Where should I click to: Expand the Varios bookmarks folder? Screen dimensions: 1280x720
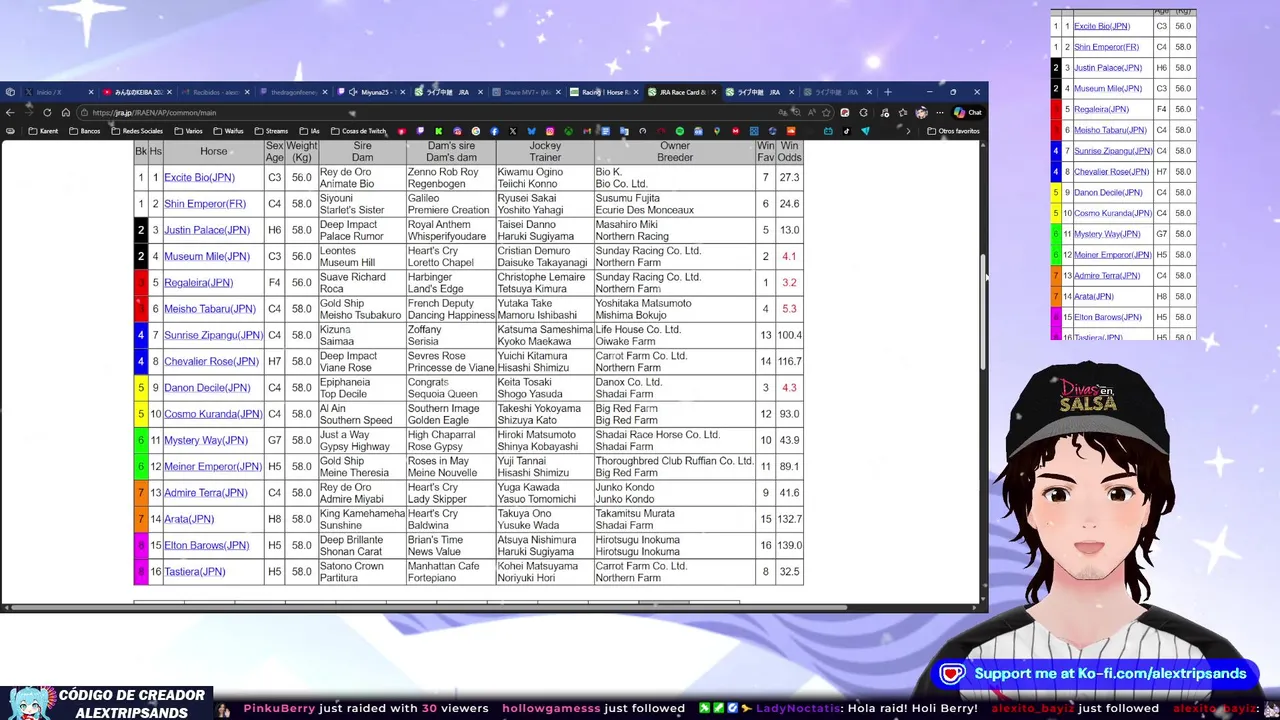click(x=188, y=131)
